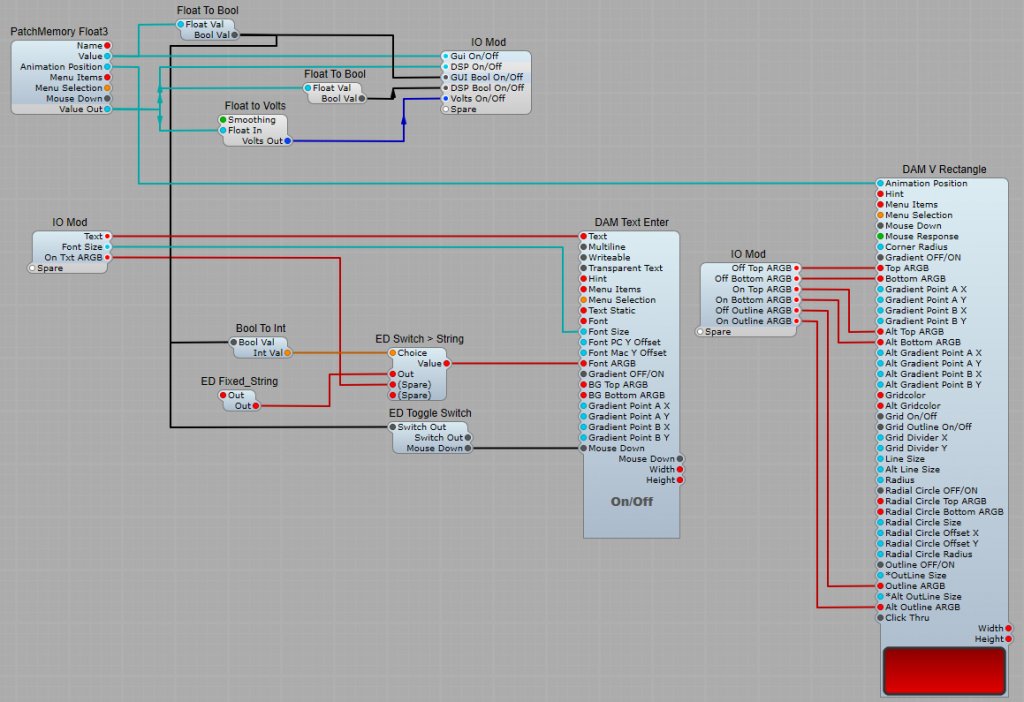Click the On/Off text preview

pos(631,501)
